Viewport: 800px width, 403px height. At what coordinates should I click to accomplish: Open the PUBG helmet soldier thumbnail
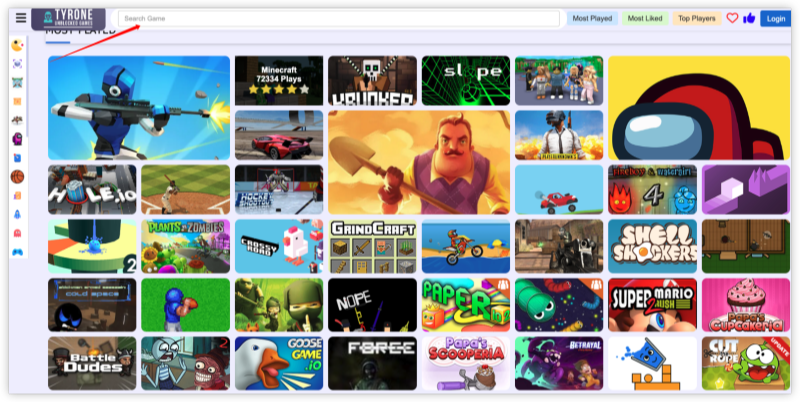[x=559, y=135]
